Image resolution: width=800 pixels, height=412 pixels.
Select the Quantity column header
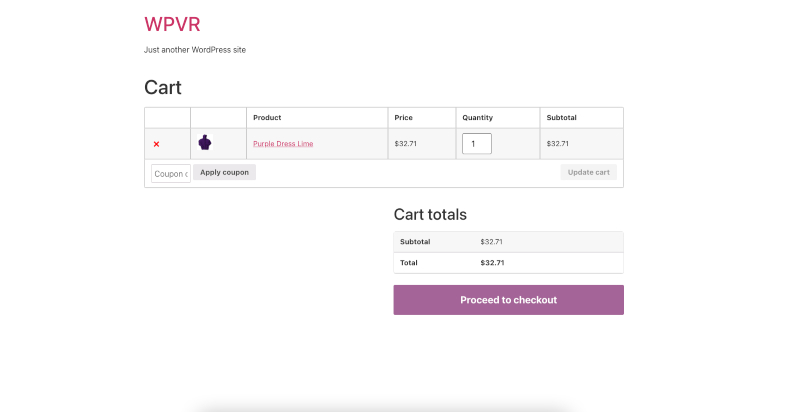(477, 118)
